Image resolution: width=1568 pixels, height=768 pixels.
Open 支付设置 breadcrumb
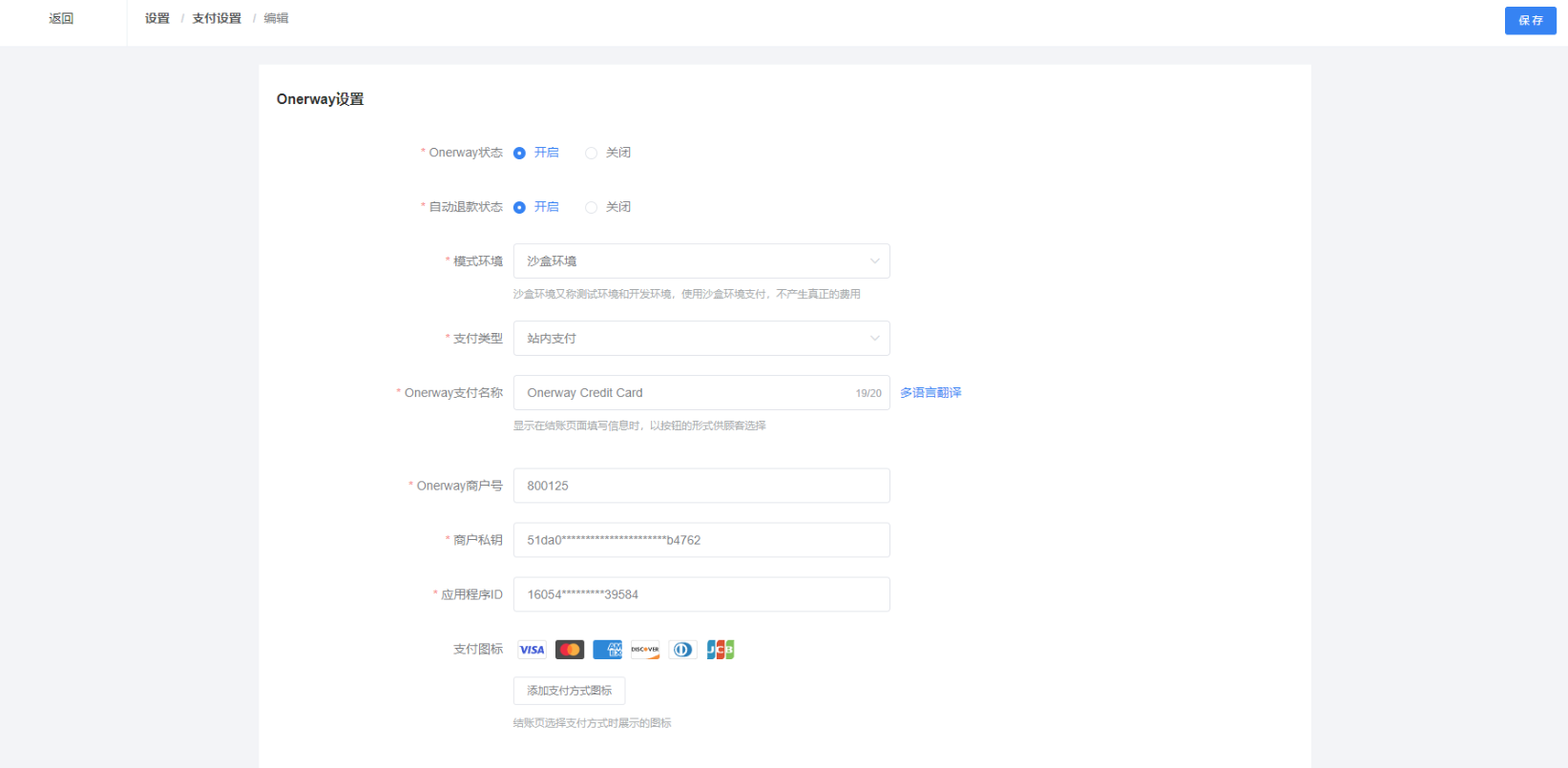[217, 18]
